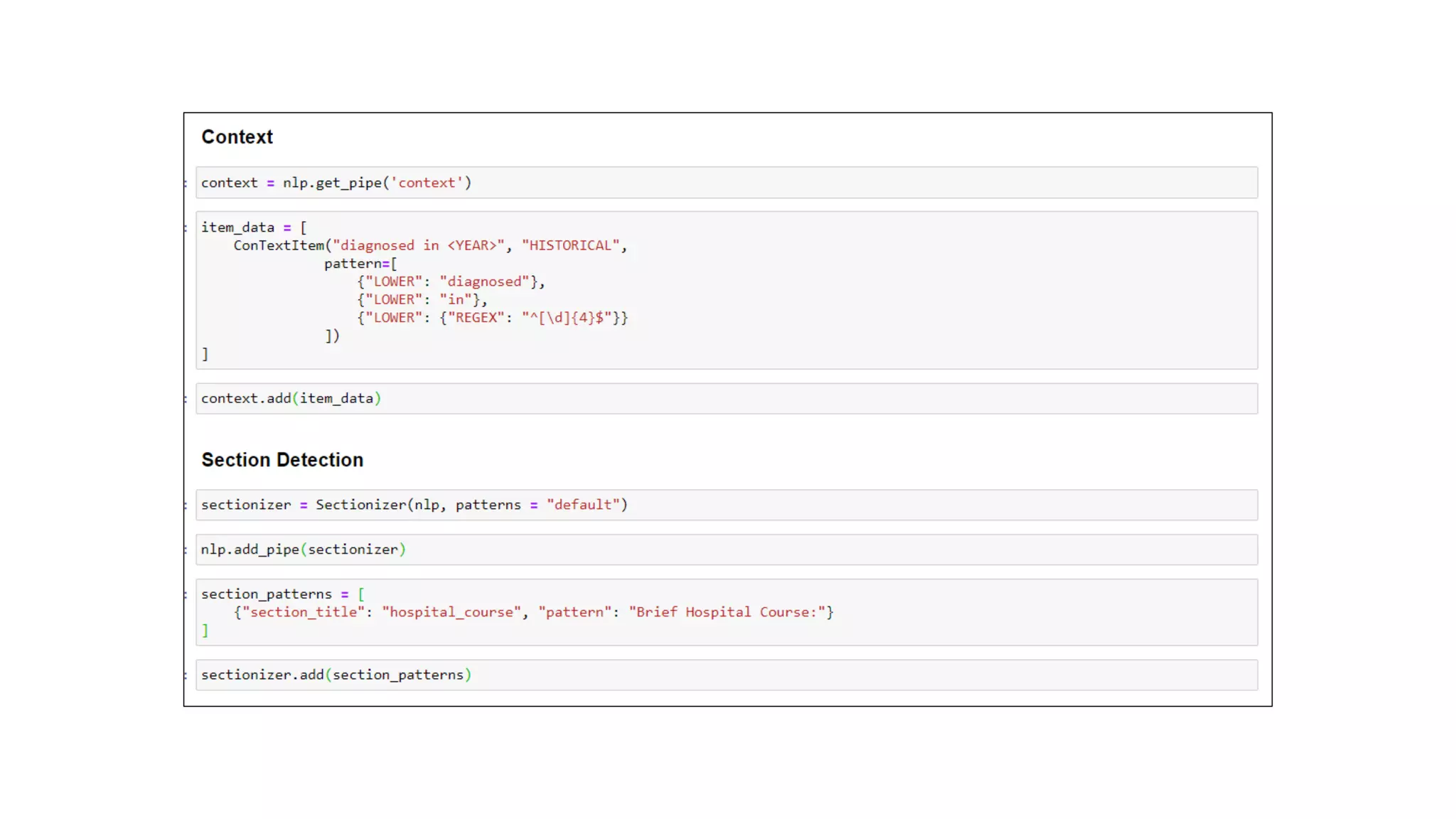Screen dimensions: 1456x819
Task: Click the 'context' string in get_pipe
Action: [427, 183]
